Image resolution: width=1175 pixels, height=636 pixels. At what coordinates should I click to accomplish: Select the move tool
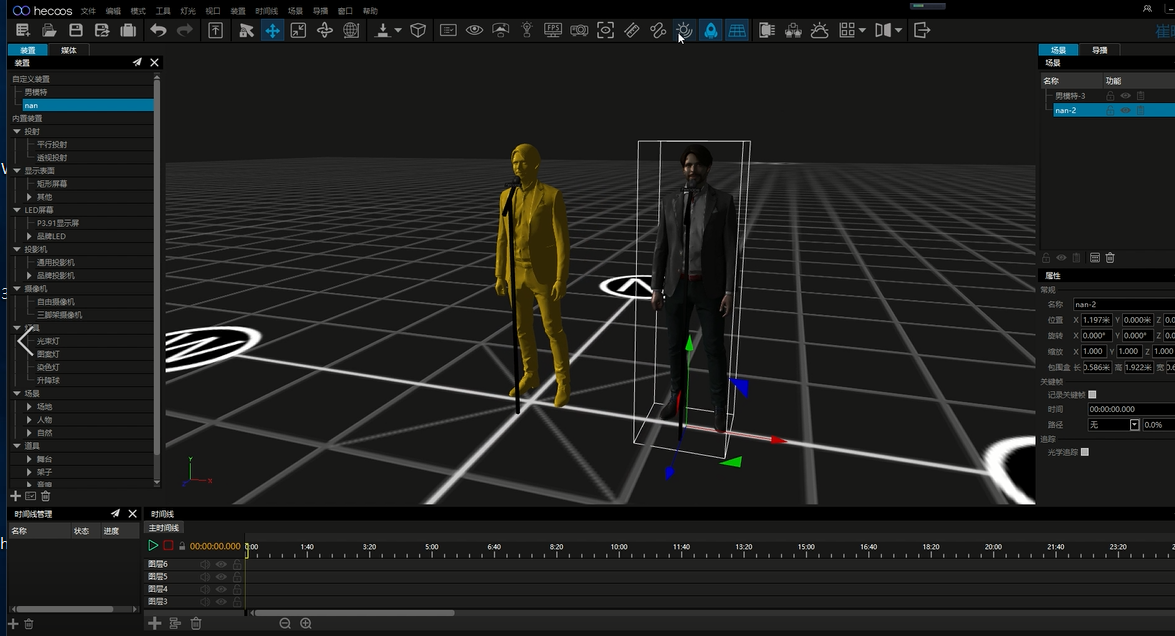tap(272, 30)
